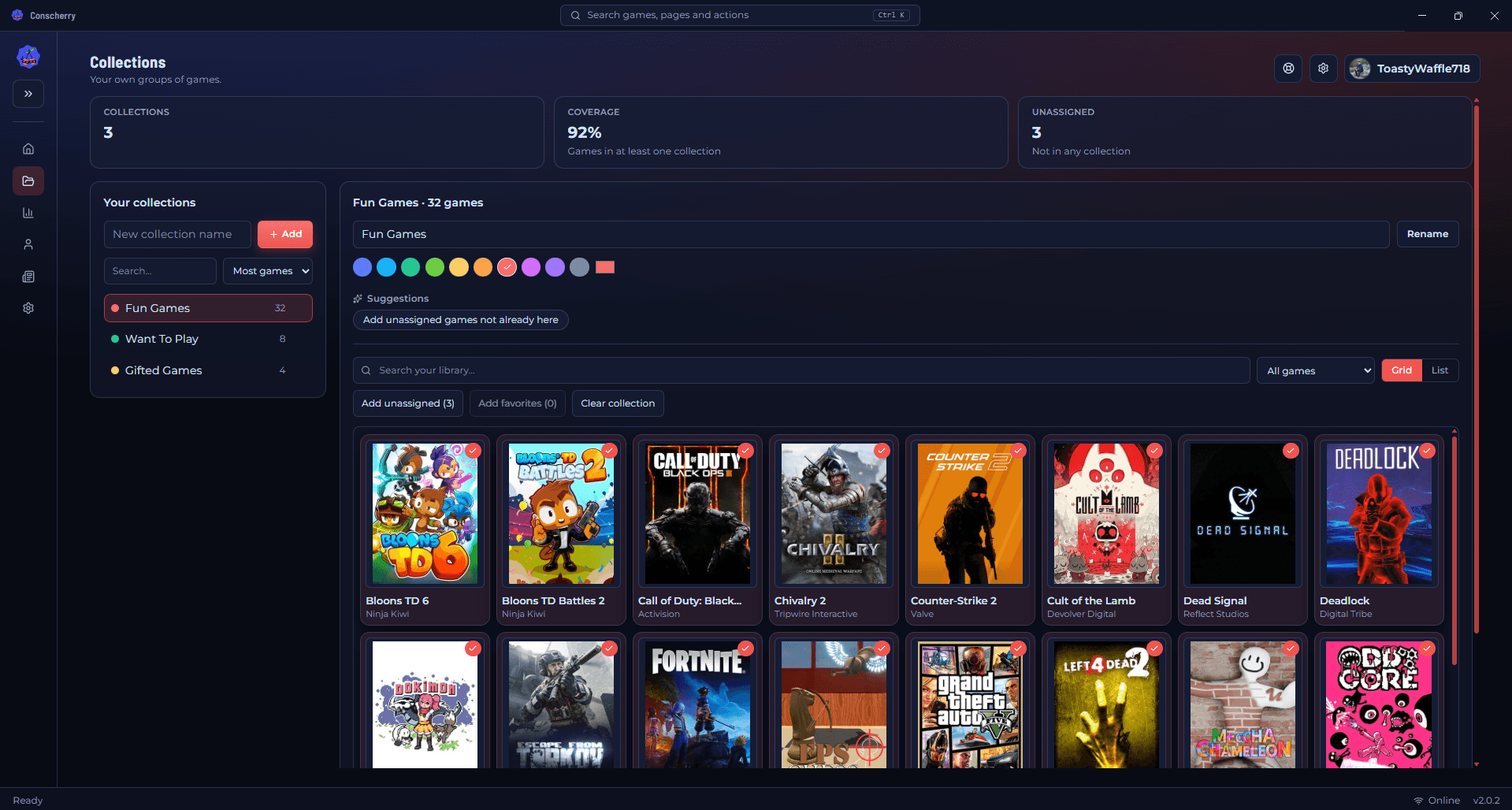Click the Online wifi status icon
The height and width of the screenshot is (810, 1512).
1419,800
